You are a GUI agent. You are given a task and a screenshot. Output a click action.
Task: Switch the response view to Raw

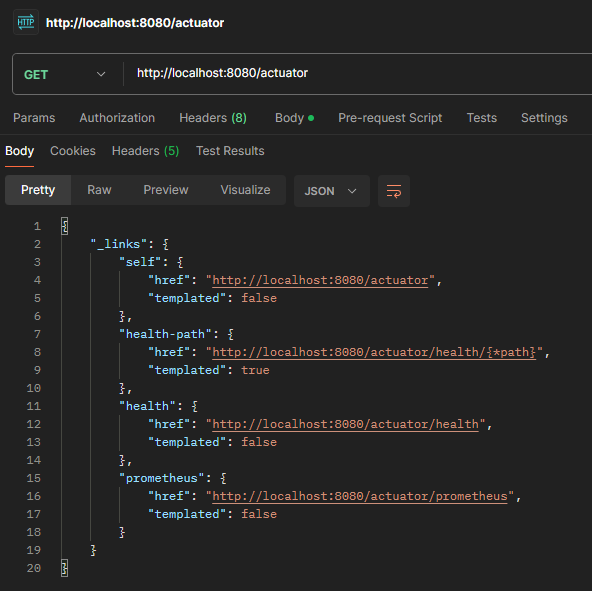click(99, 190)
